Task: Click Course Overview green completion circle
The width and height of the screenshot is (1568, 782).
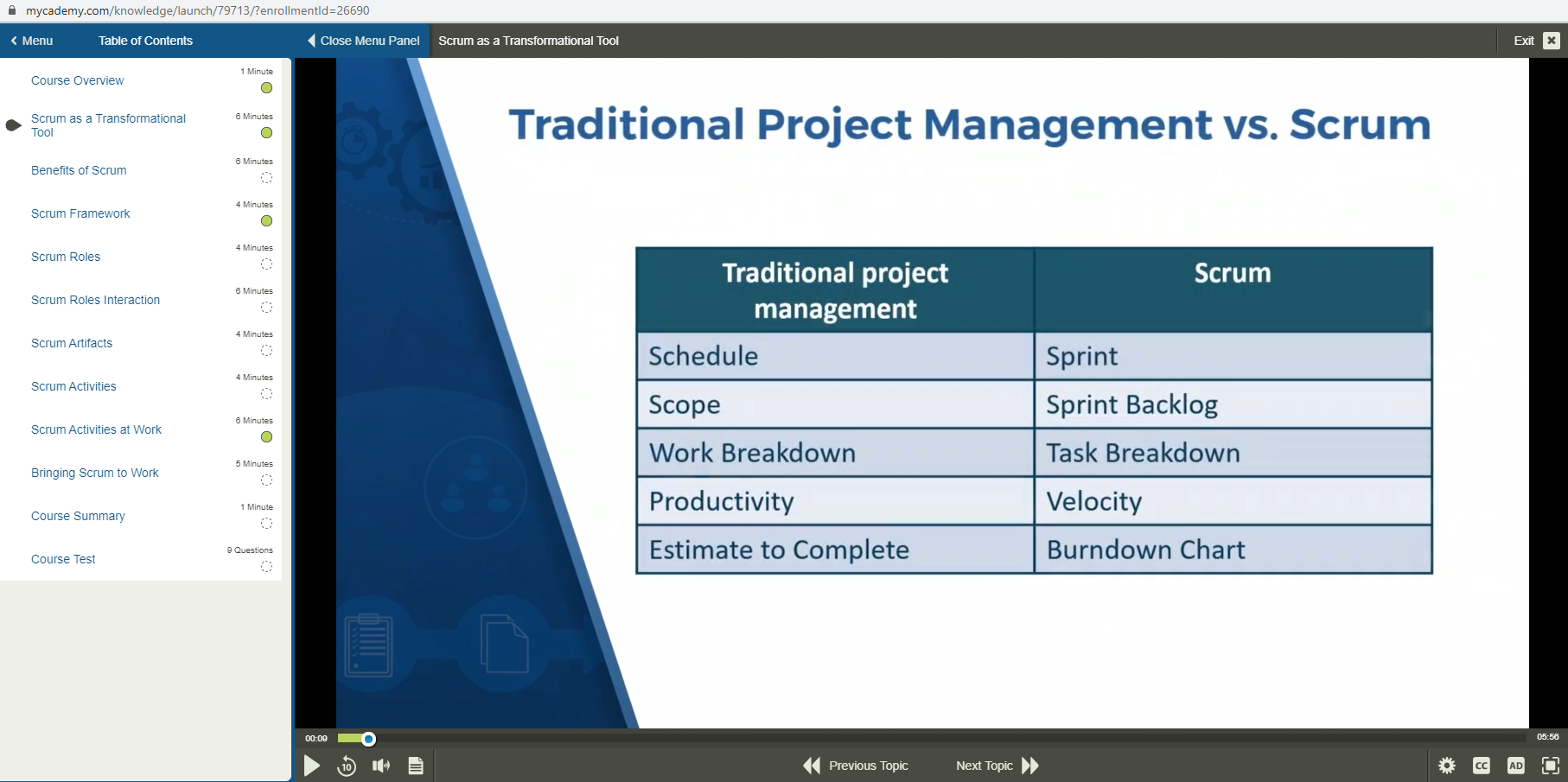Action: [266, 88]
